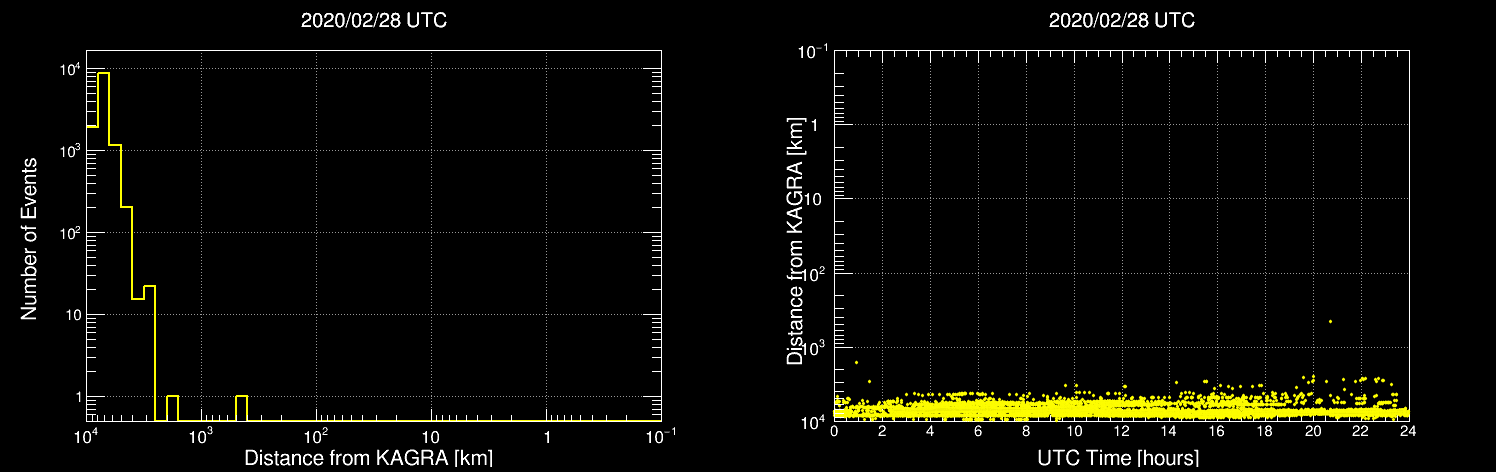Click the 14 tick on UTC Time axis
The height and width of the screenshot is (472, 1496).
click(x=1169, y=432)
